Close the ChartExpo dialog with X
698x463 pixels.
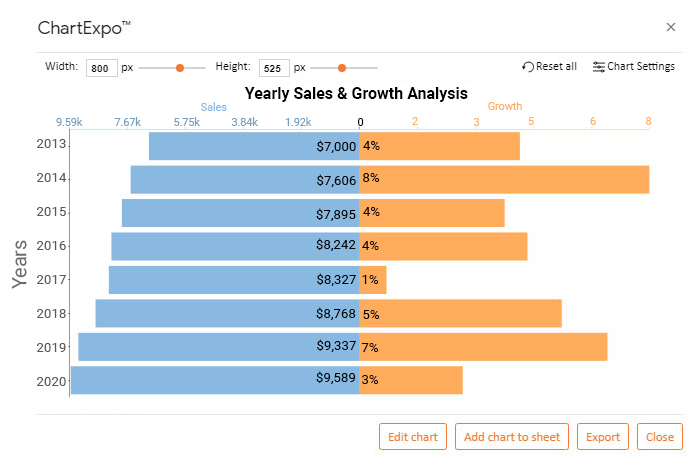670,27
